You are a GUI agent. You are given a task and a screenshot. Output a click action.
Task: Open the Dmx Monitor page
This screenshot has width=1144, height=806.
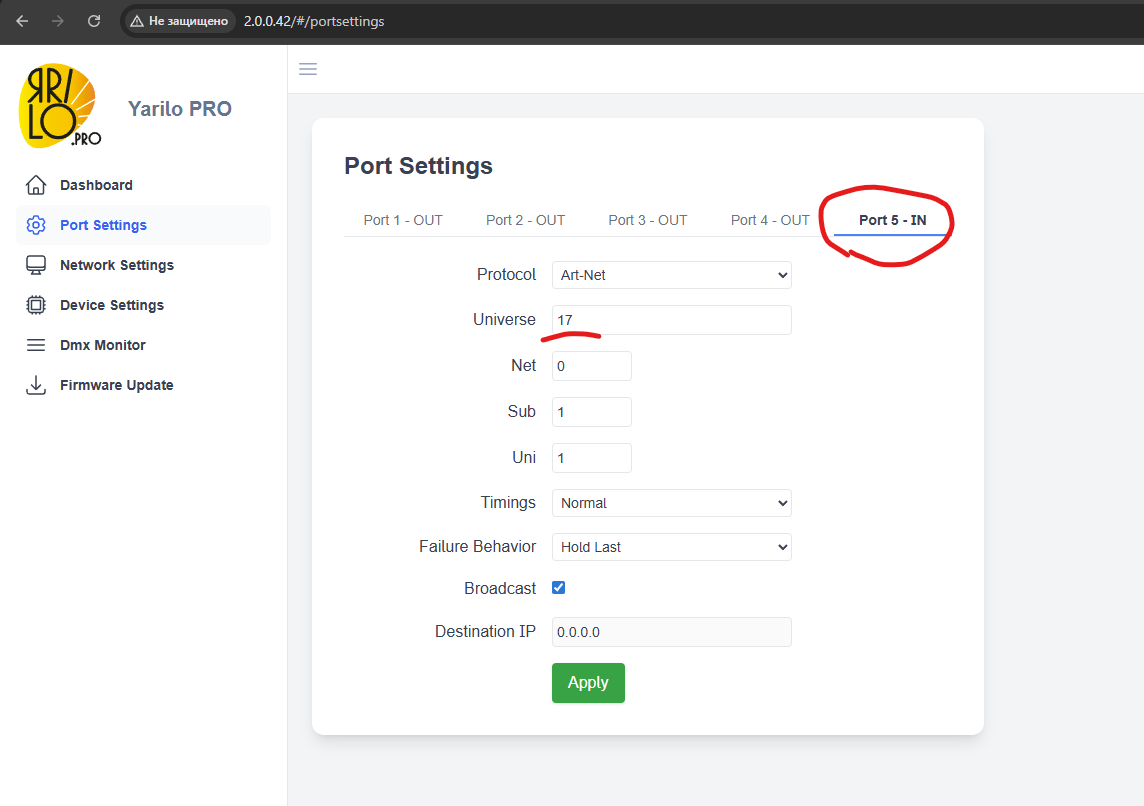click(103, 345)
